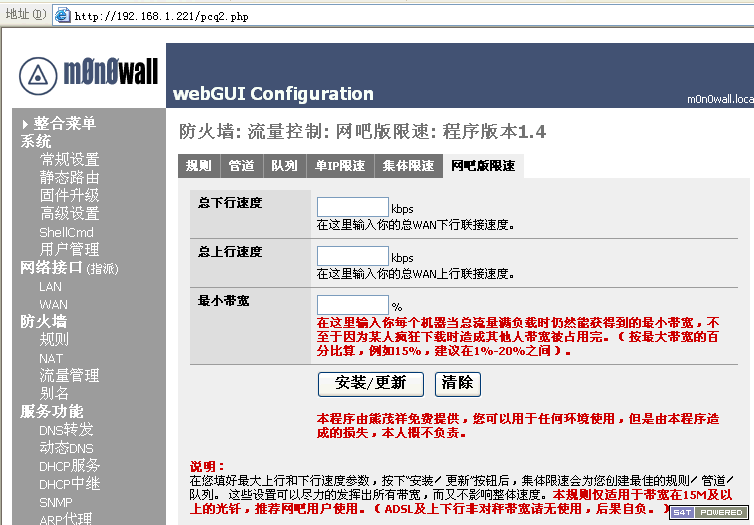Click the 安装/更新 button
The image size is (754, 525).
tap(371, 384)
